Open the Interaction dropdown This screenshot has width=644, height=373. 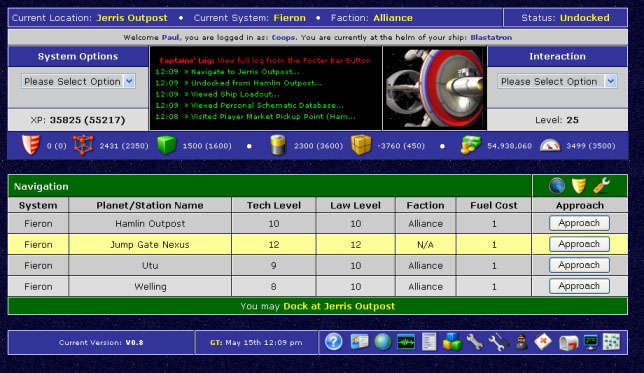(x=557, y=81)
